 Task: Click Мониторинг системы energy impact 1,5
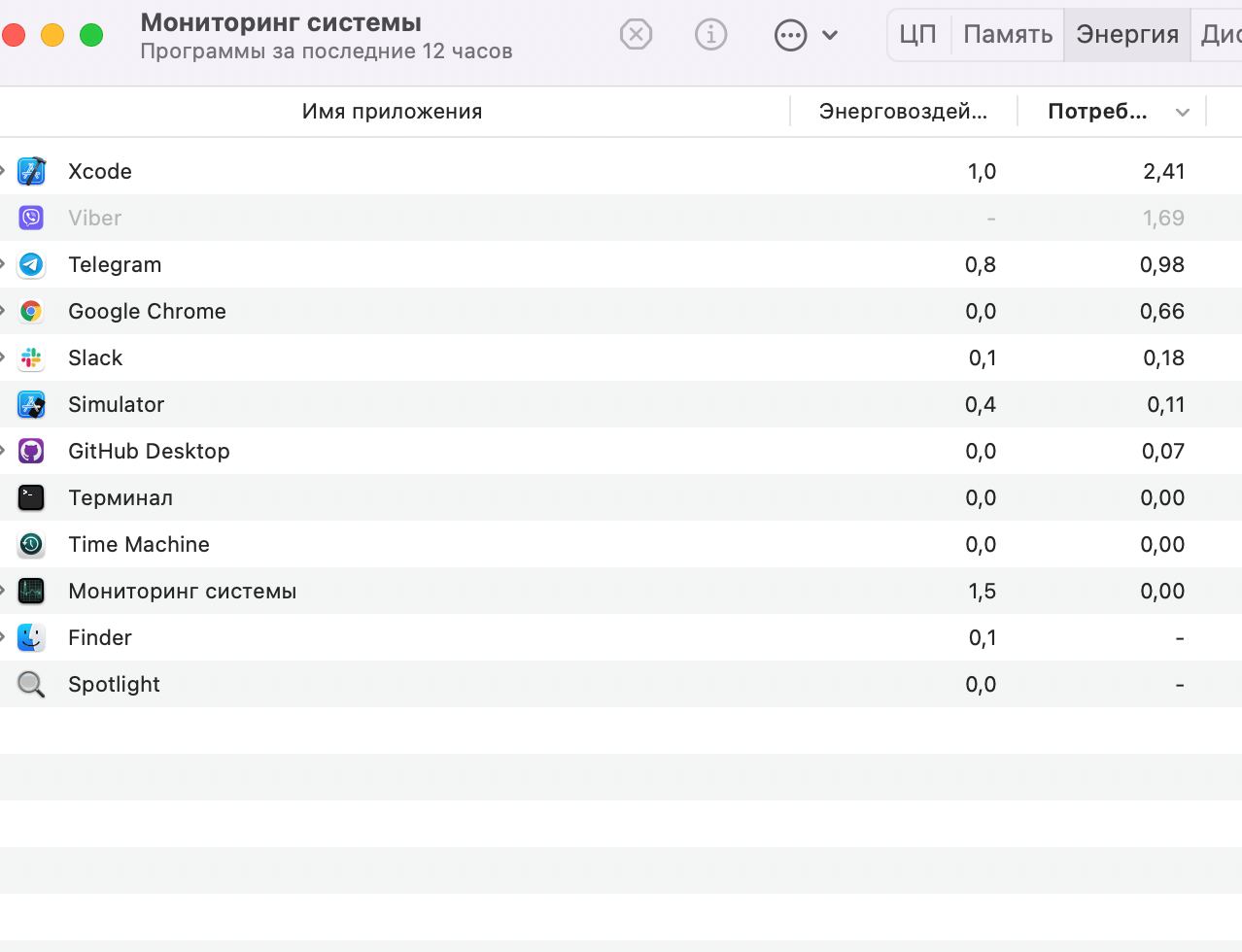click(x=982, y=591)
